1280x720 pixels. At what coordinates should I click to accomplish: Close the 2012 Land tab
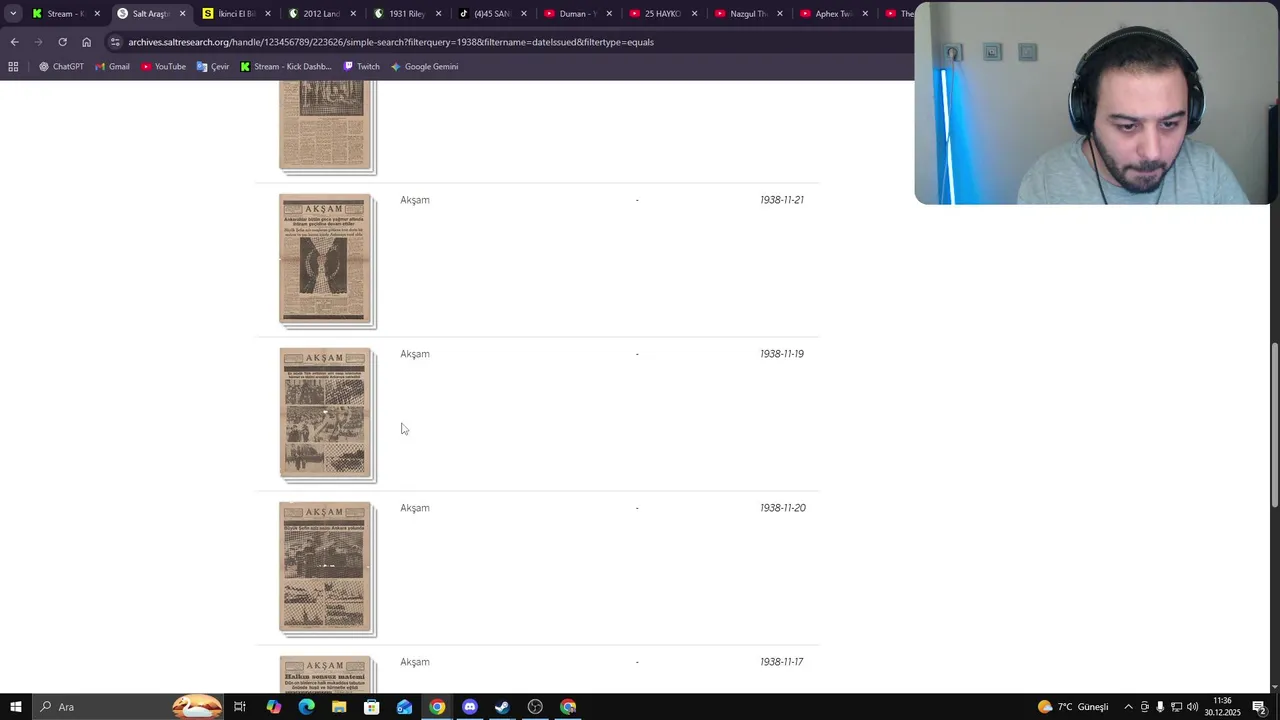[353, 14]
